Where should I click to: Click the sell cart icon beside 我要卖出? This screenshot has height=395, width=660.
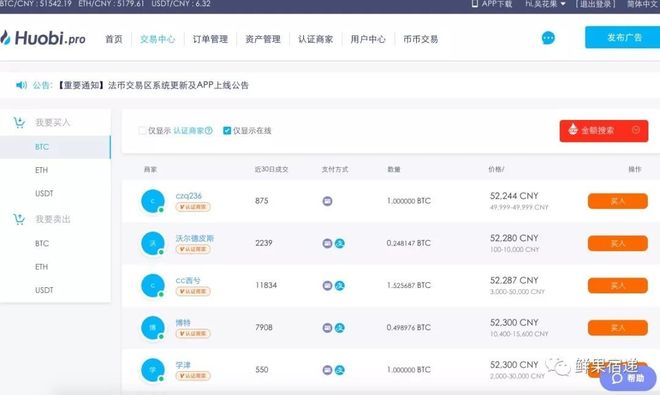pyautogui.click(x=19, y=219)
